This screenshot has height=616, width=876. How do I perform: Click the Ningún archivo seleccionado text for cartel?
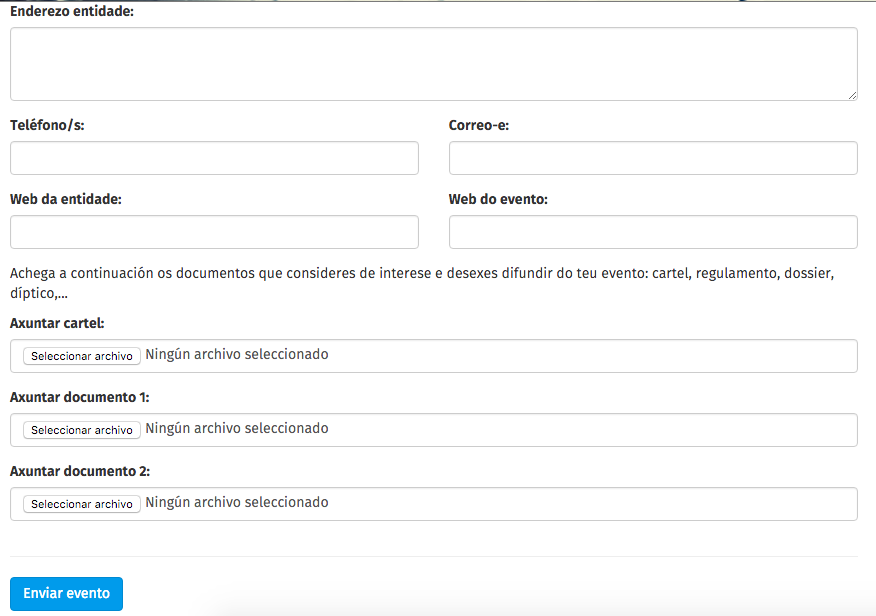coord(237,353)
